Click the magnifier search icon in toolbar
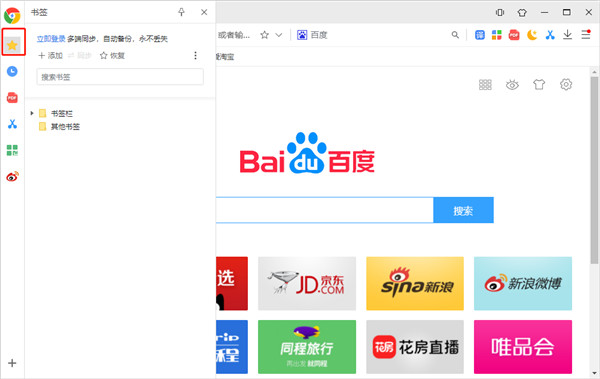 pos(455,35)
